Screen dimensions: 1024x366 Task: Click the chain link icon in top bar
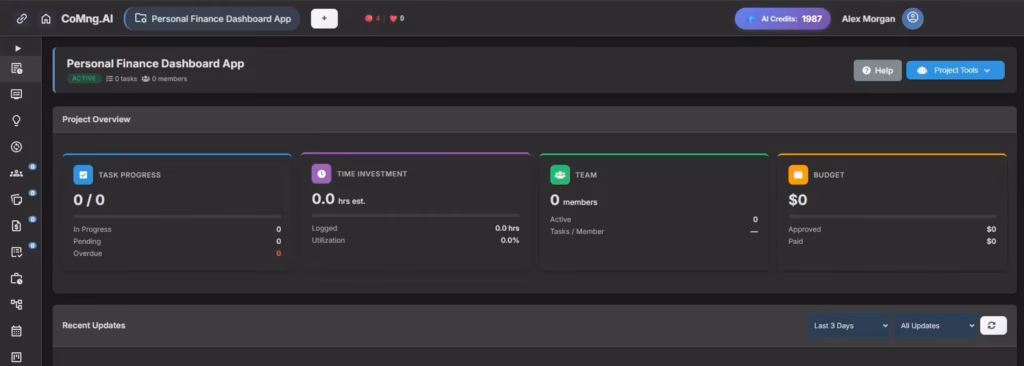(x=22, y=19)
